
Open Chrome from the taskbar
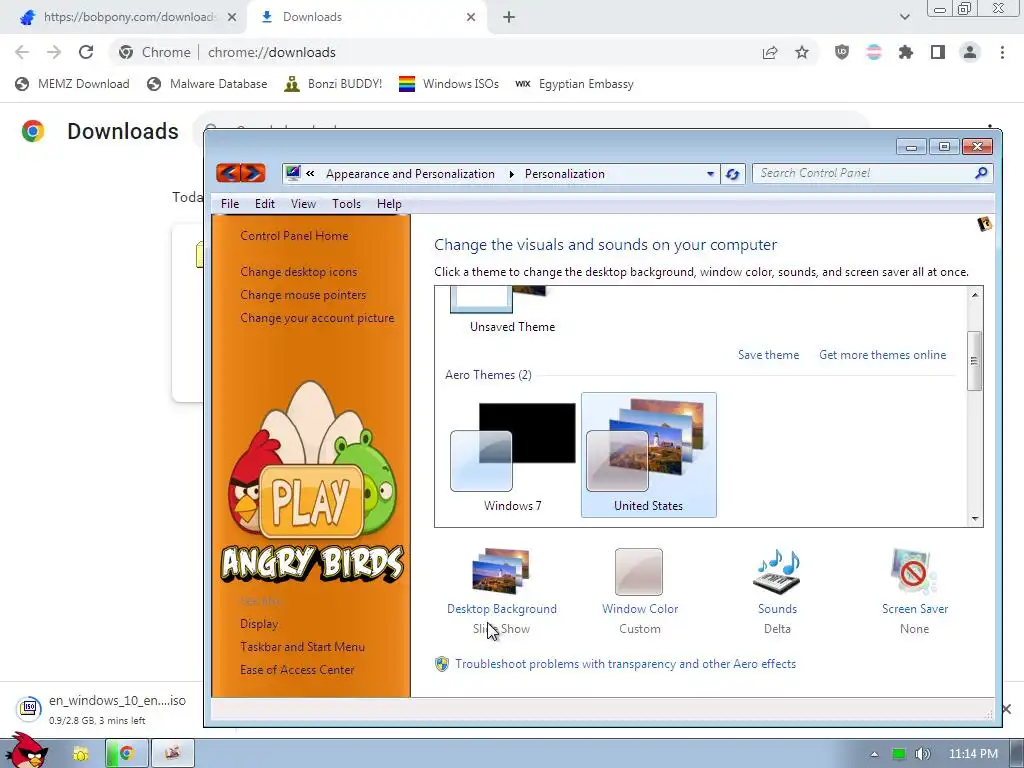pos(127,754)
